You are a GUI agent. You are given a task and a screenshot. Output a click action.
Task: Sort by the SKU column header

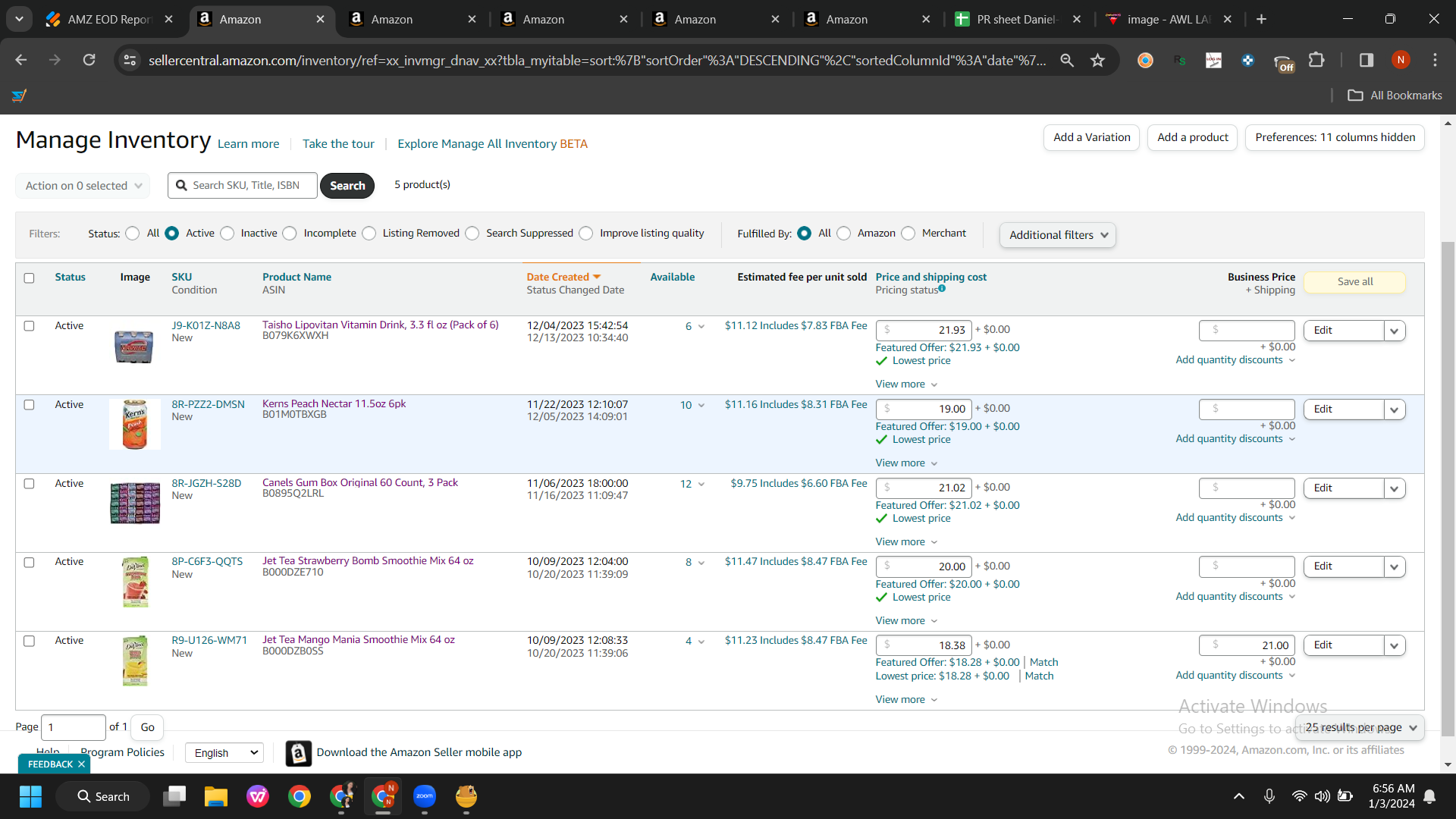[x=182, y=277]
